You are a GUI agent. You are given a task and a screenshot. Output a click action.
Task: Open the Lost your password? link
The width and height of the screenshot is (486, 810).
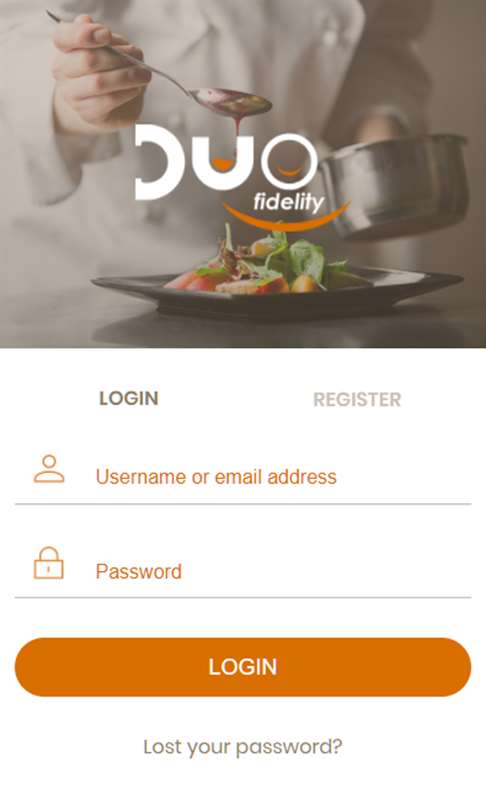coord(243,746)
